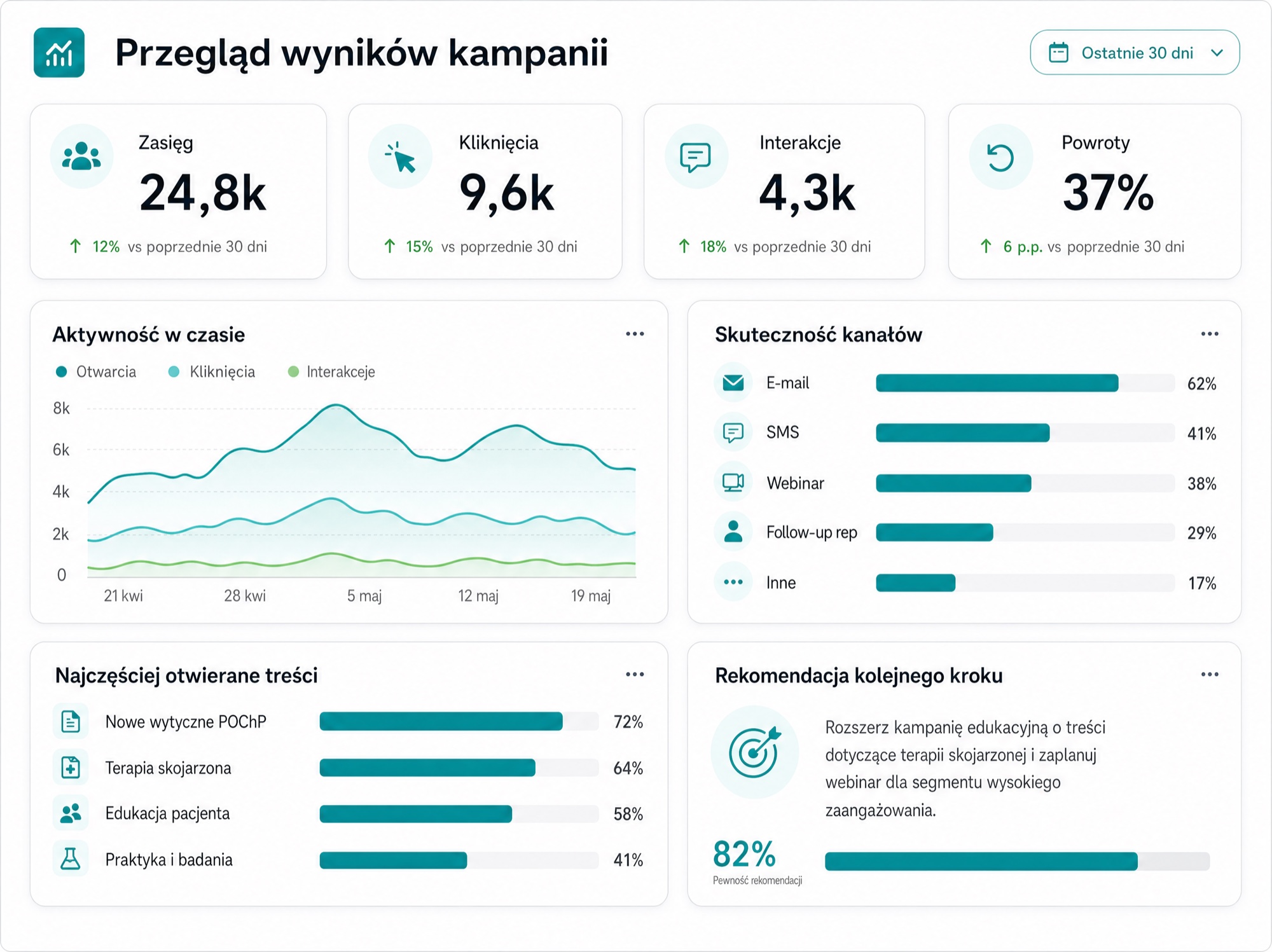
Task: Click the Interakcje value 4,3k
Action: pos(807,192)
